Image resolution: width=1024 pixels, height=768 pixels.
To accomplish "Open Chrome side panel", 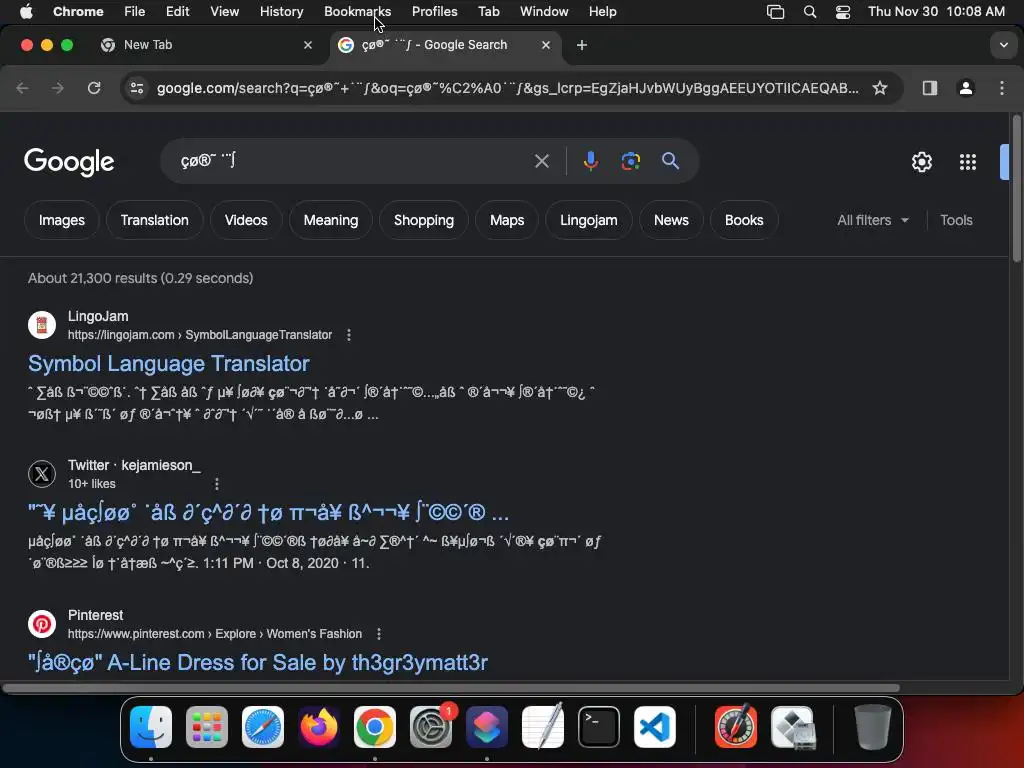I will coord(929,88).
